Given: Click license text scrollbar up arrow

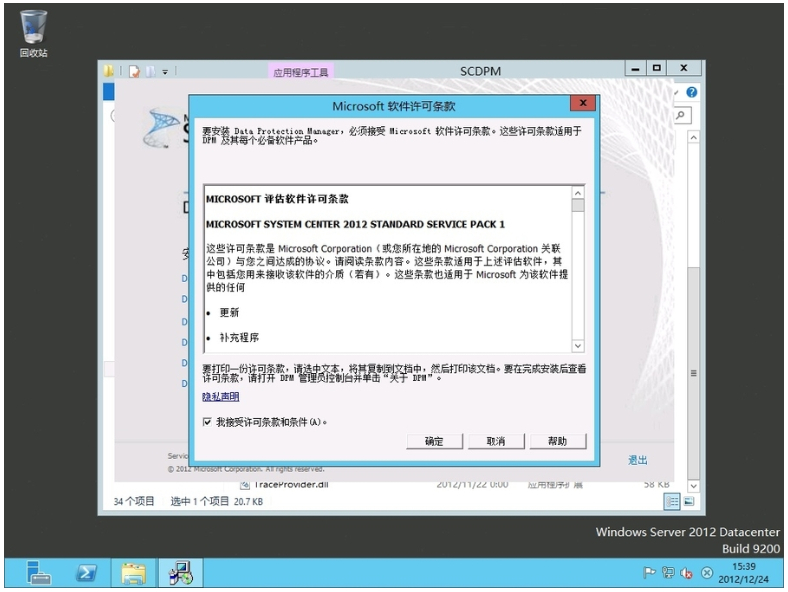Looking at the screenshot, I should click(578, 193).
